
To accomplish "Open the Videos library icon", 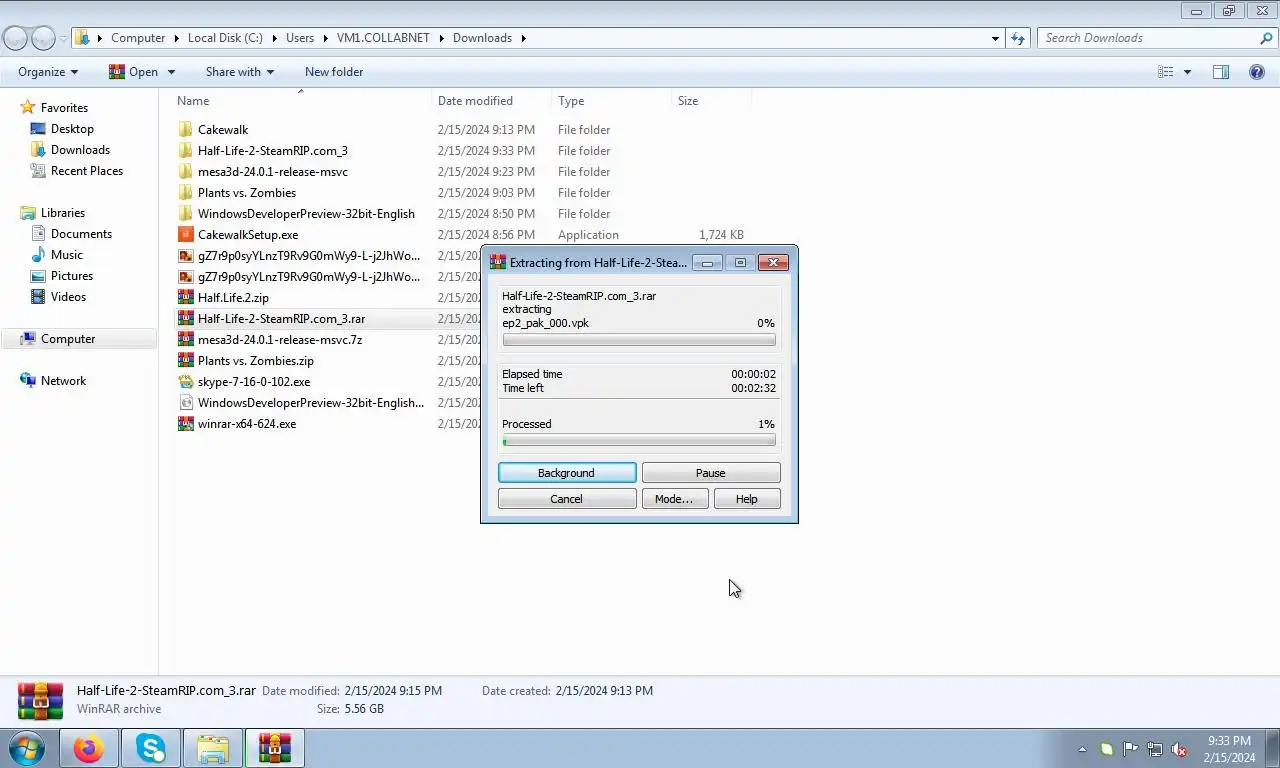I will coord(38,296).
